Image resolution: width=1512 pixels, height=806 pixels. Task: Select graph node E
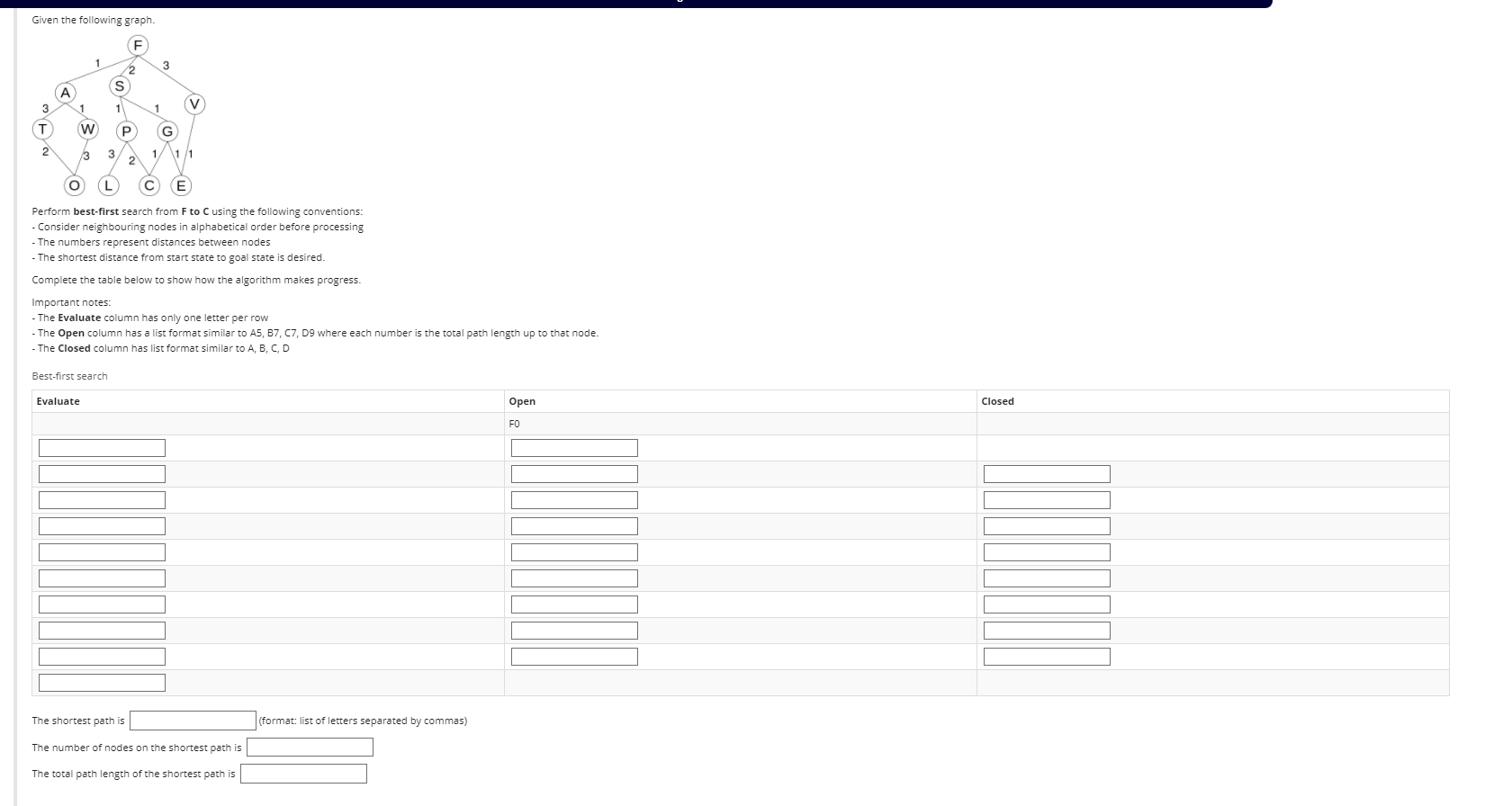181,186
